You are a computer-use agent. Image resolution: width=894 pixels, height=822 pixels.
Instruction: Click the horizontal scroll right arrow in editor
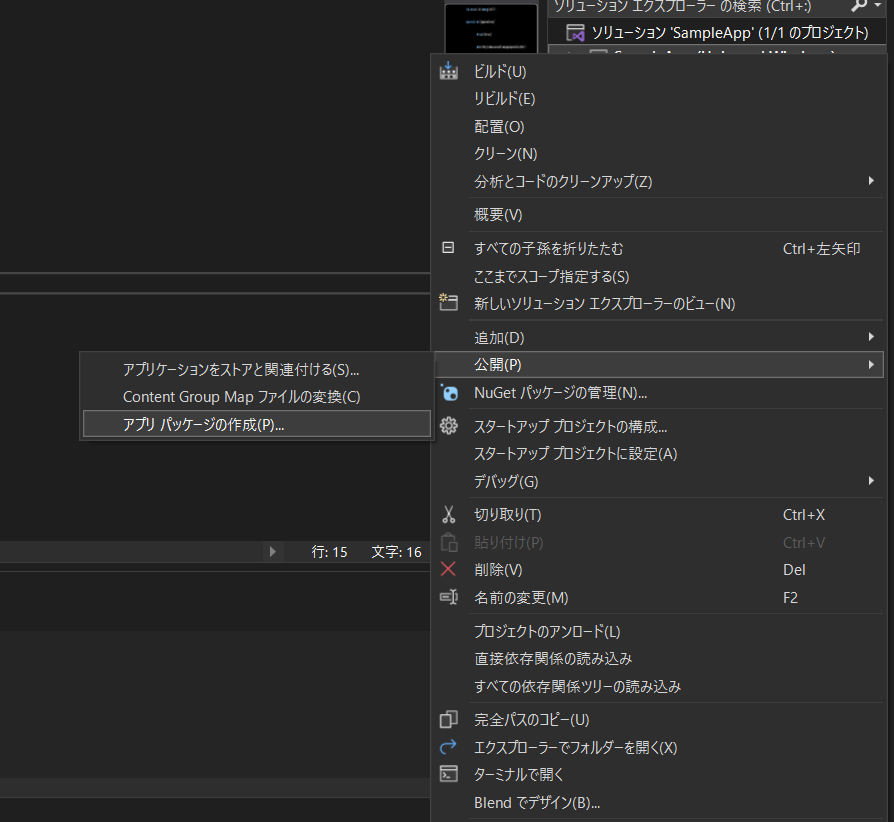coord(273,551)
